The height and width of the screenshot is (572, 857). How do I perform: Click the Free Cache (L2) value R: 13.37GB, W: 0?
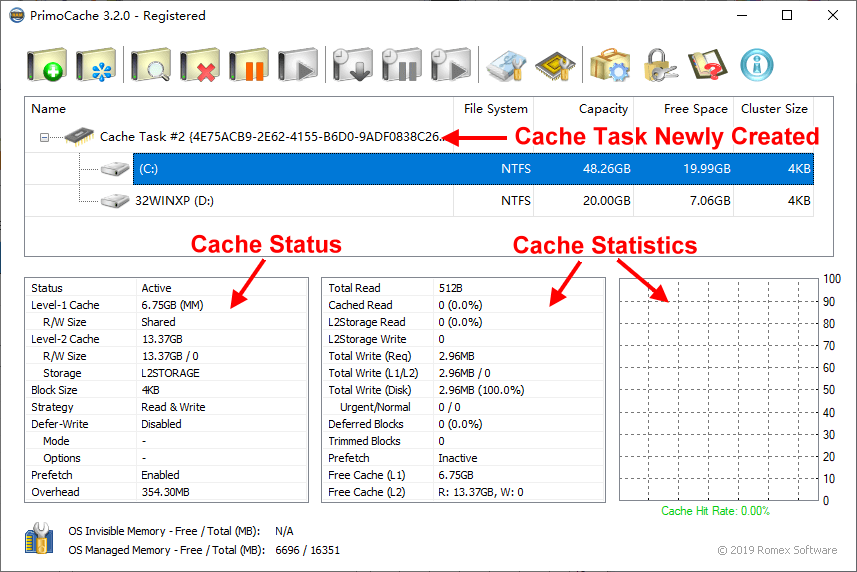tap(480, 492)
